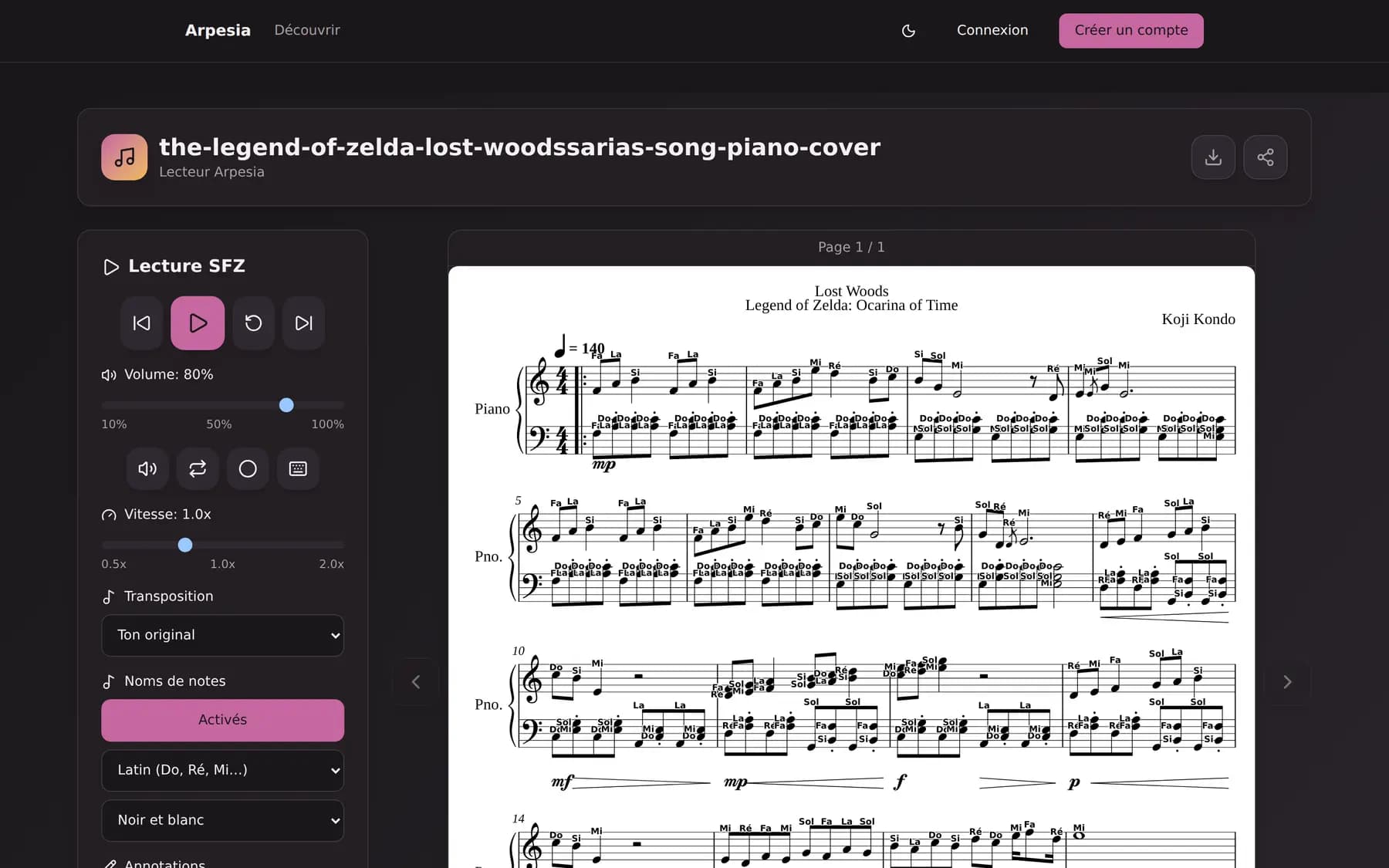Open the Ton original transposition dropdown
Viewport: 1389px width, 868px height.
(222, 635)
